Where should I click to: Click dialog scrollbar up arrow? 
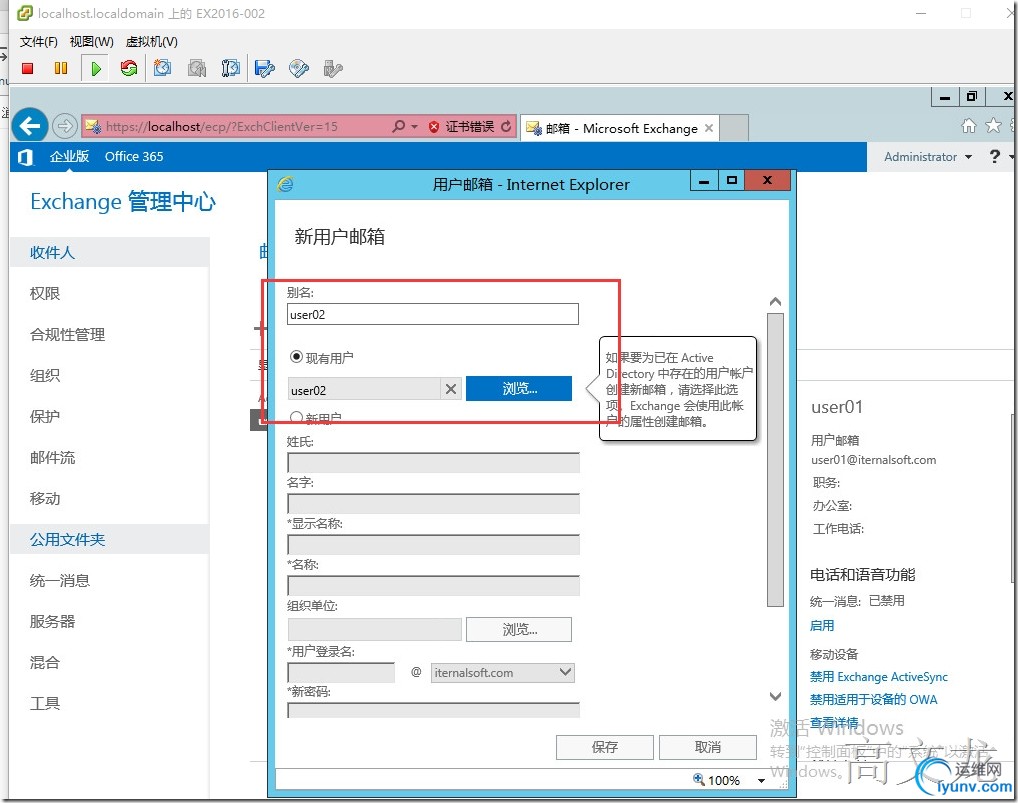[x=775, y=302]
